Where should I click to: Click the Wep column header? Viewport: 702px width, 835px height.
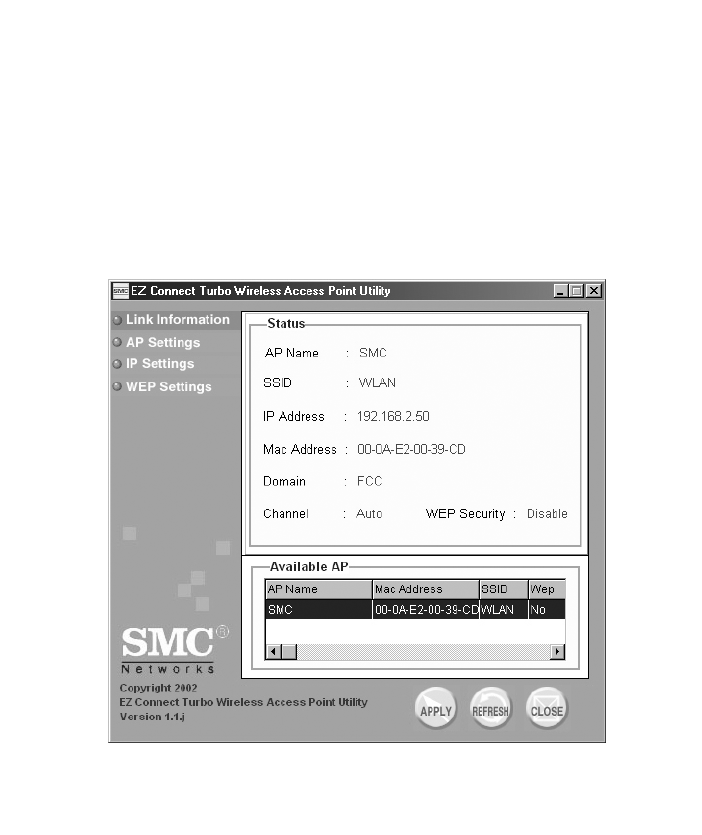tap(547, 589)
